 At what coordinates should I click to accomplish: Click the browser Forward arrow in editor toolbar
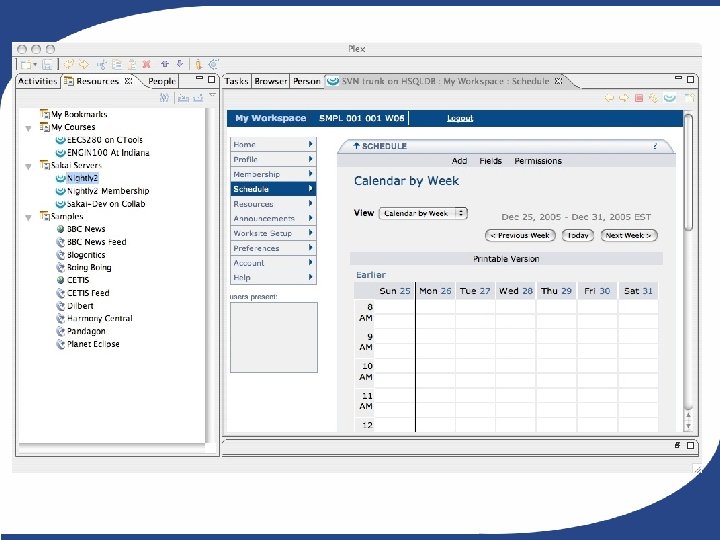click(x=624, y=98)
